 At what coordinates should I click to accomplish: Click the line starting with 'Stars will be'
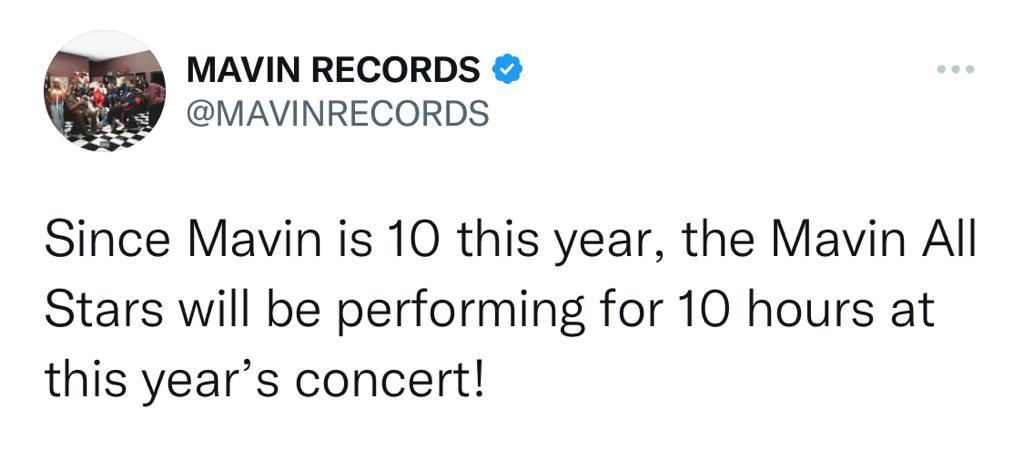[490, 311]
